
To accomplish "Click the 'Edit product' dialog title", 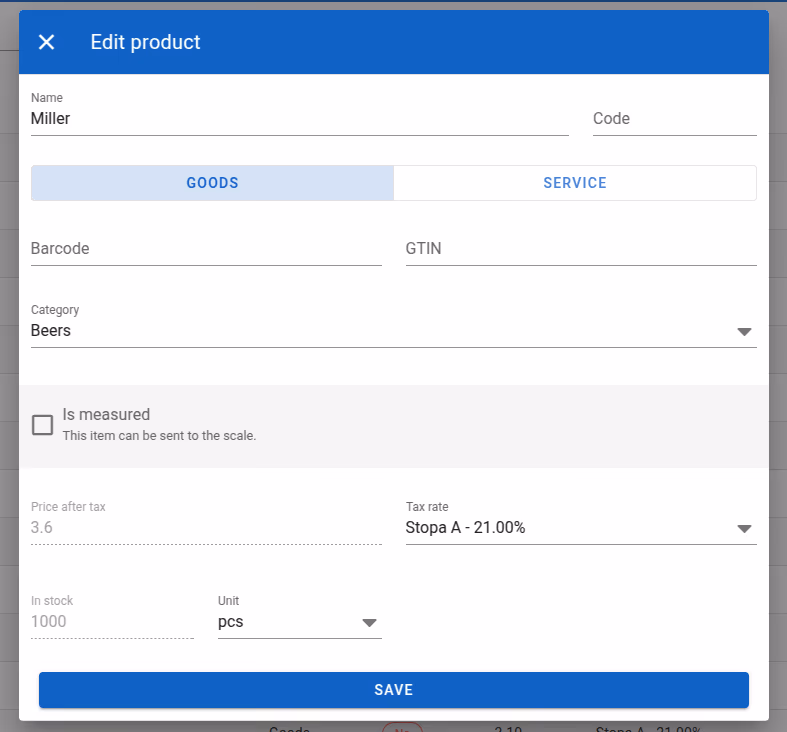I will coord(146,42).
